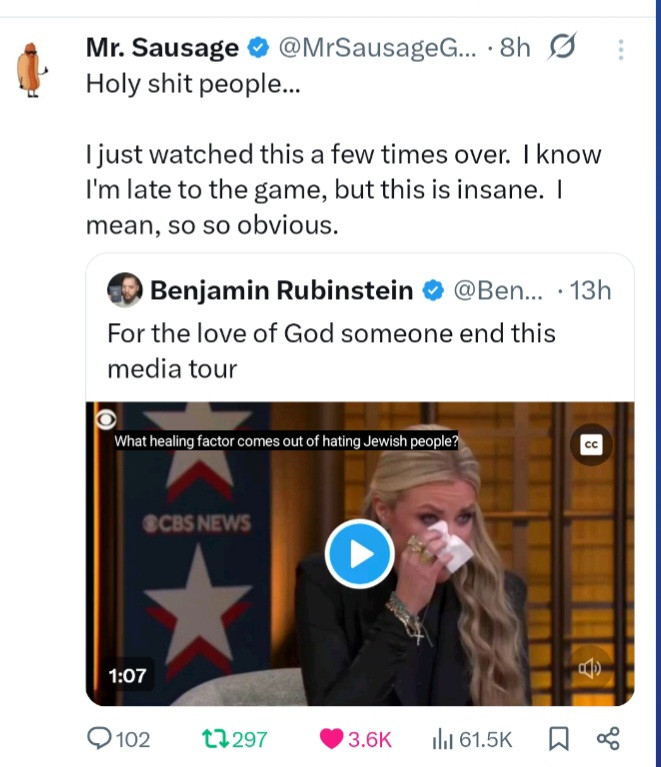661x767 pixels.
Task: Unlike the tweet with 3.6K likes
Action: coord(331,739)
